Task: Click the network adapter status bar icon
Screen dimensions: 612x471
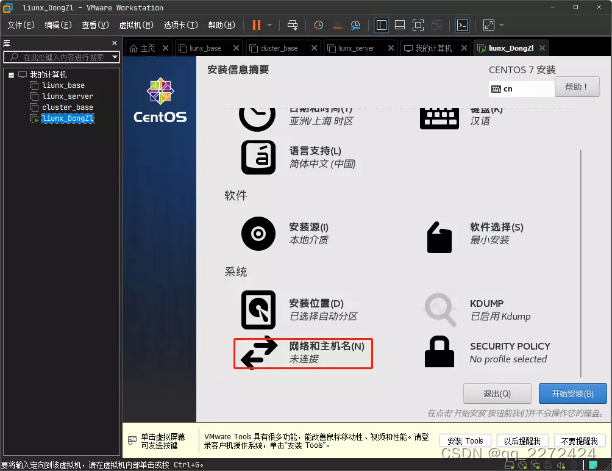Action: coord(536,465)
